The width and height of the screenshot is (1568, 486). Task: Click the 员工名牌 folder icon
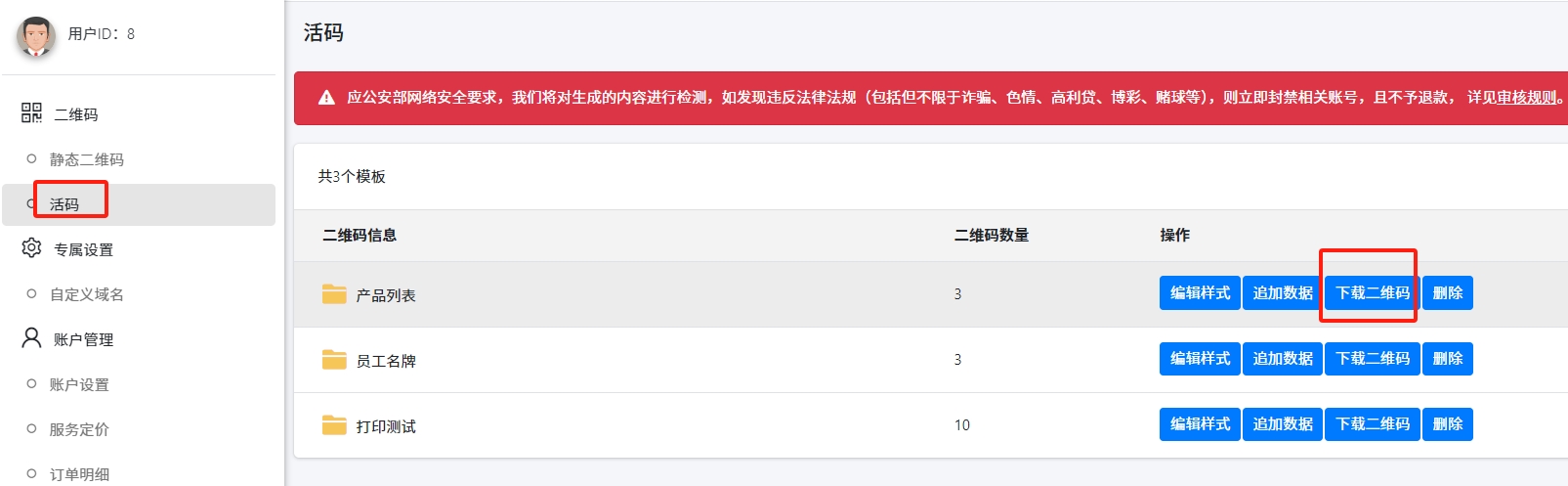(334, 359)
